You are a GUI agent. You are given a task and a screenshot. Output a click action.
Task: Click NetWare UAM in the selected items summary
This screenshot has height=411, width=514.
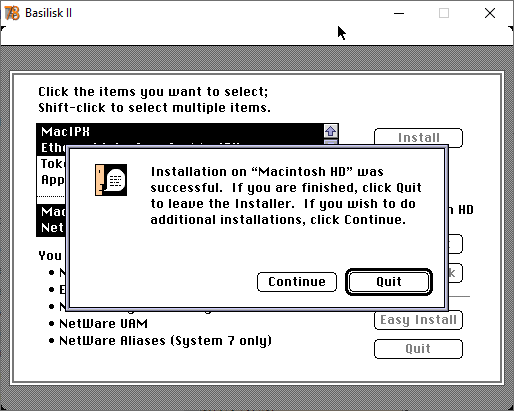103,324
